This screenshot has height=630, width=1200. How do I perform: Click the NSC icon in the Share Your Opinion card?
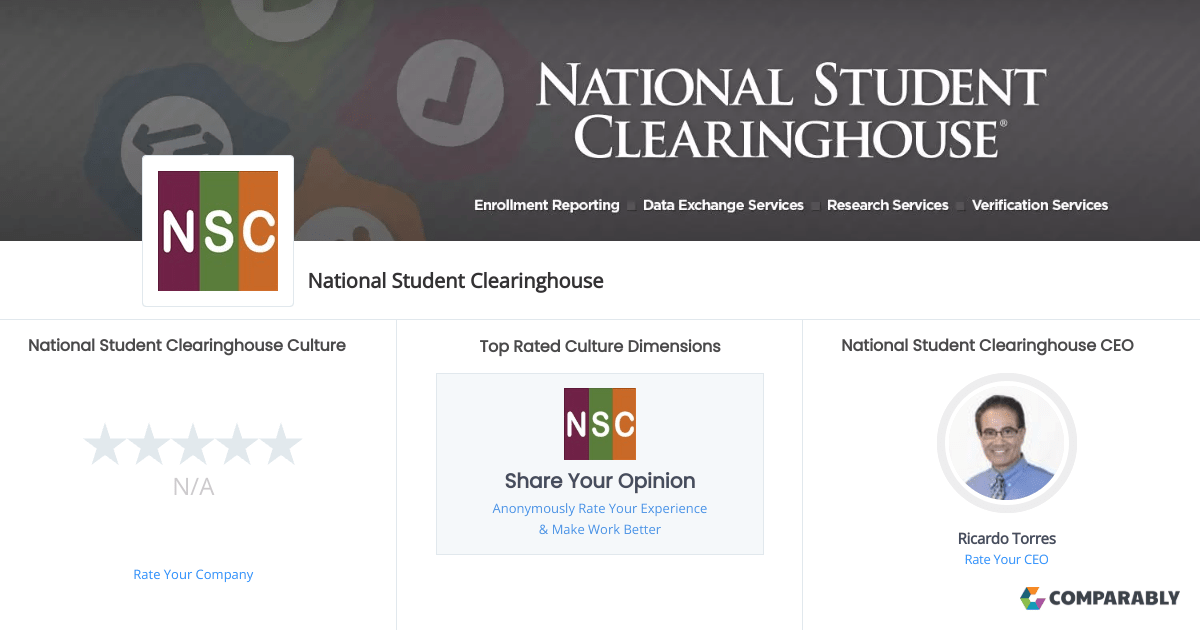pyautogui.click(x=600, y=423)
